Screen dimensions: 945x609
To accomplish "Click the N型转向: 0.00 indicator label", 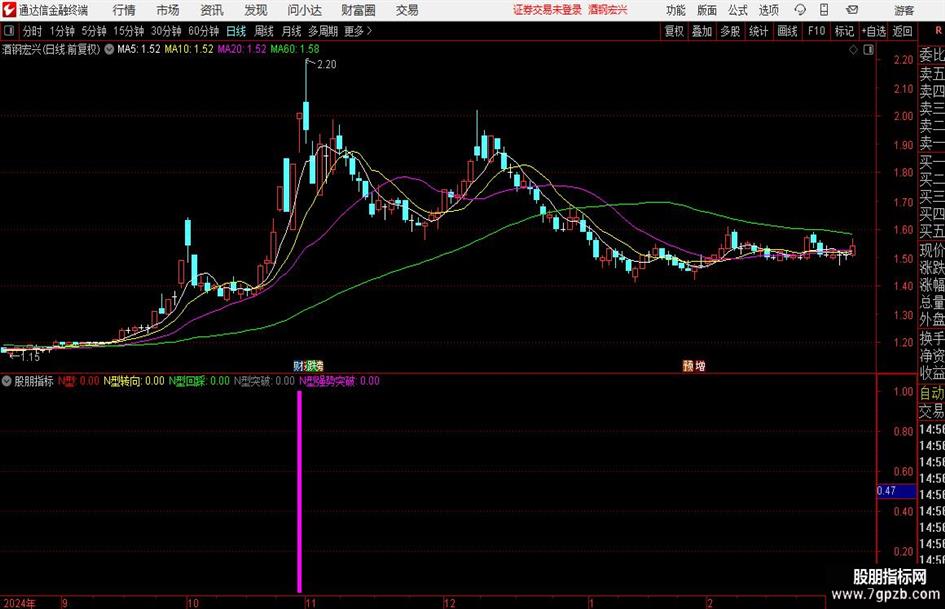I will (x=134, y=381).
